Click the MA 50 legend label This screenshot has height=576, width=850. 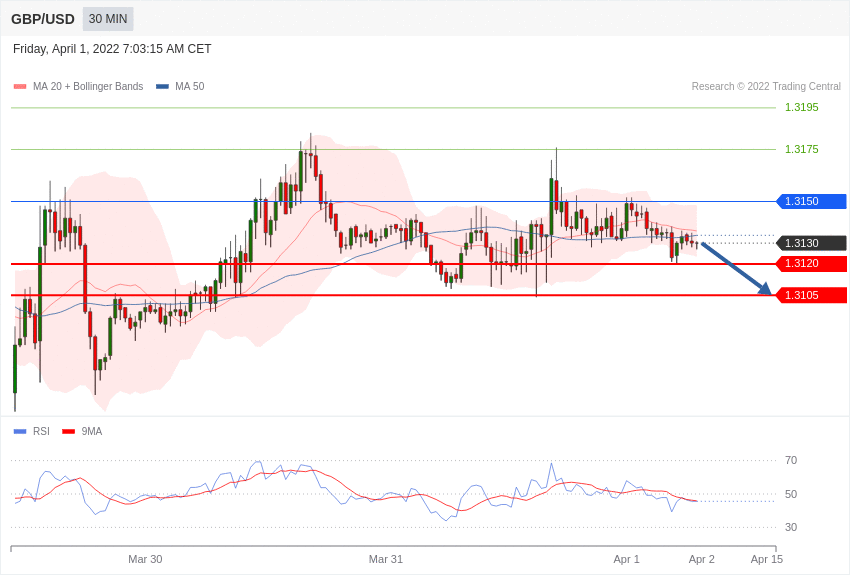point(190,87)
